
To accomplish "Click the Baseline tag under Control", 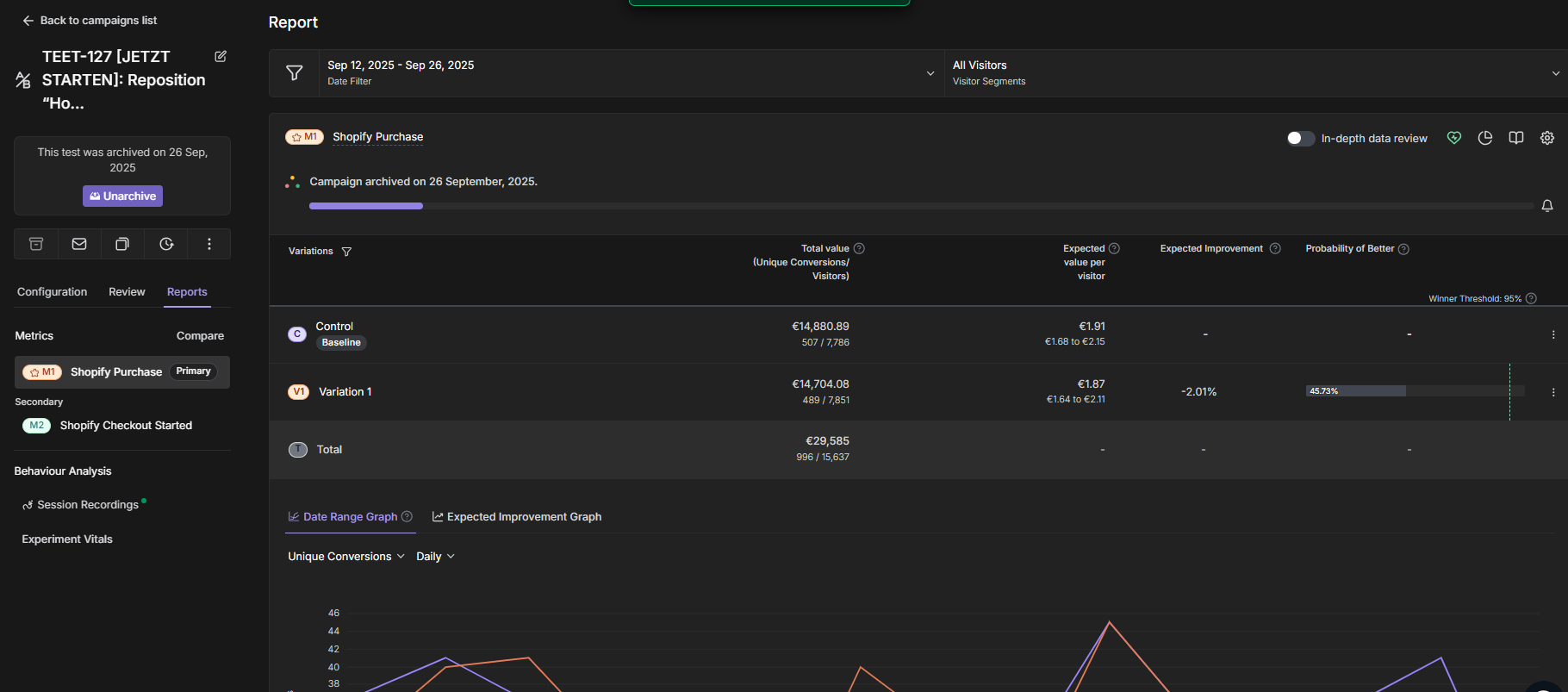I will (341, 343).
